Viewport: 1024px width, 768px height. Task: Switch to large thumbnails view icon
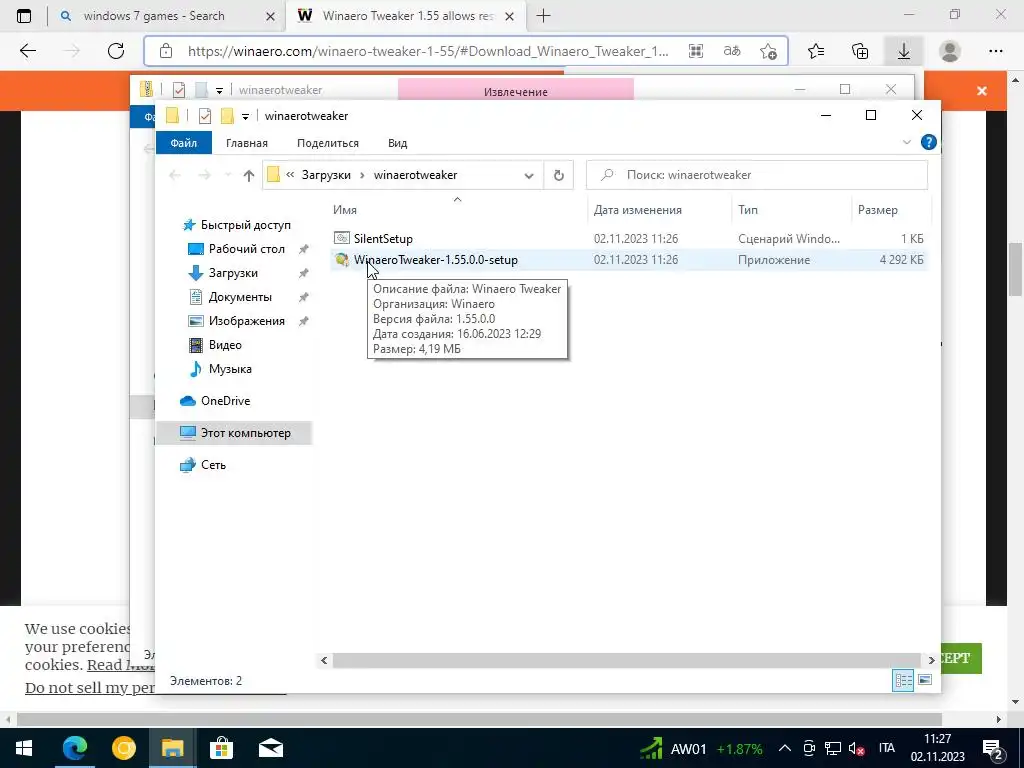coord(925,680)
